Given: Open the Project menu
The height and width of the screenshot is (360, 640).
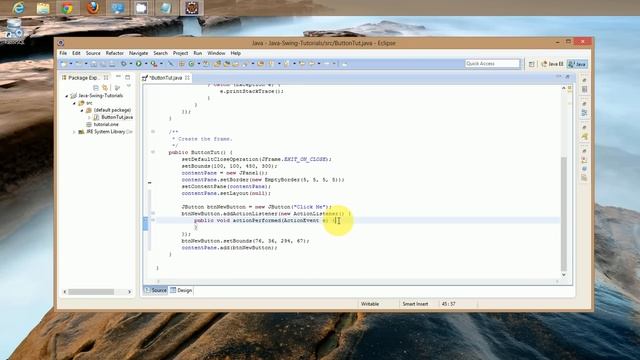Looking at the screenshot, I should click(x=180, y=53).
